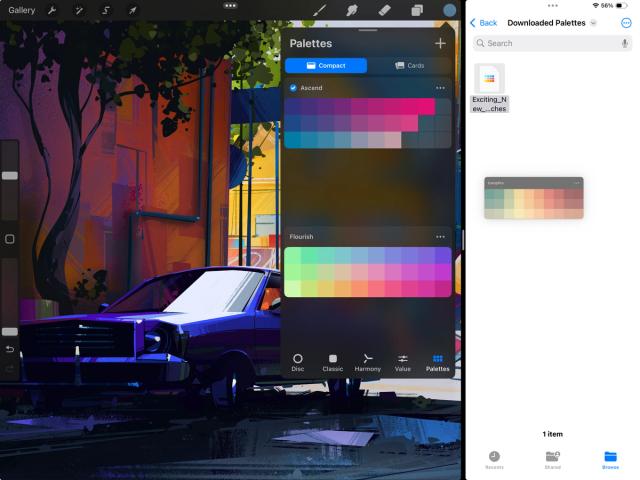Switch palettes to Compact view
Image resolution: width=640 pixels, height=480 pixels.
point(326,66)
